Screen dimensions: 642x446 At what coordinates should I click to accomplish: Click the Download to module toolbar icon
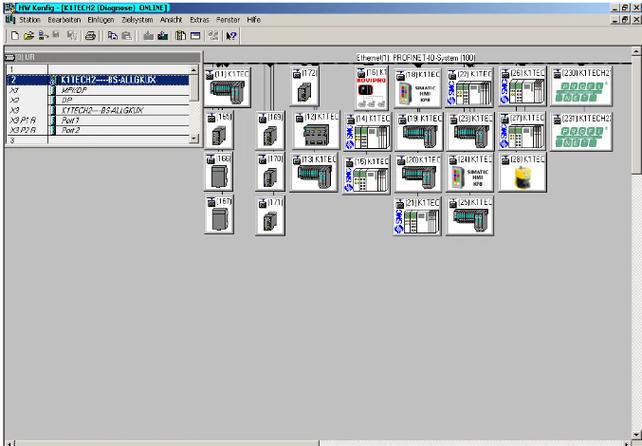click(x=148, y=36)
